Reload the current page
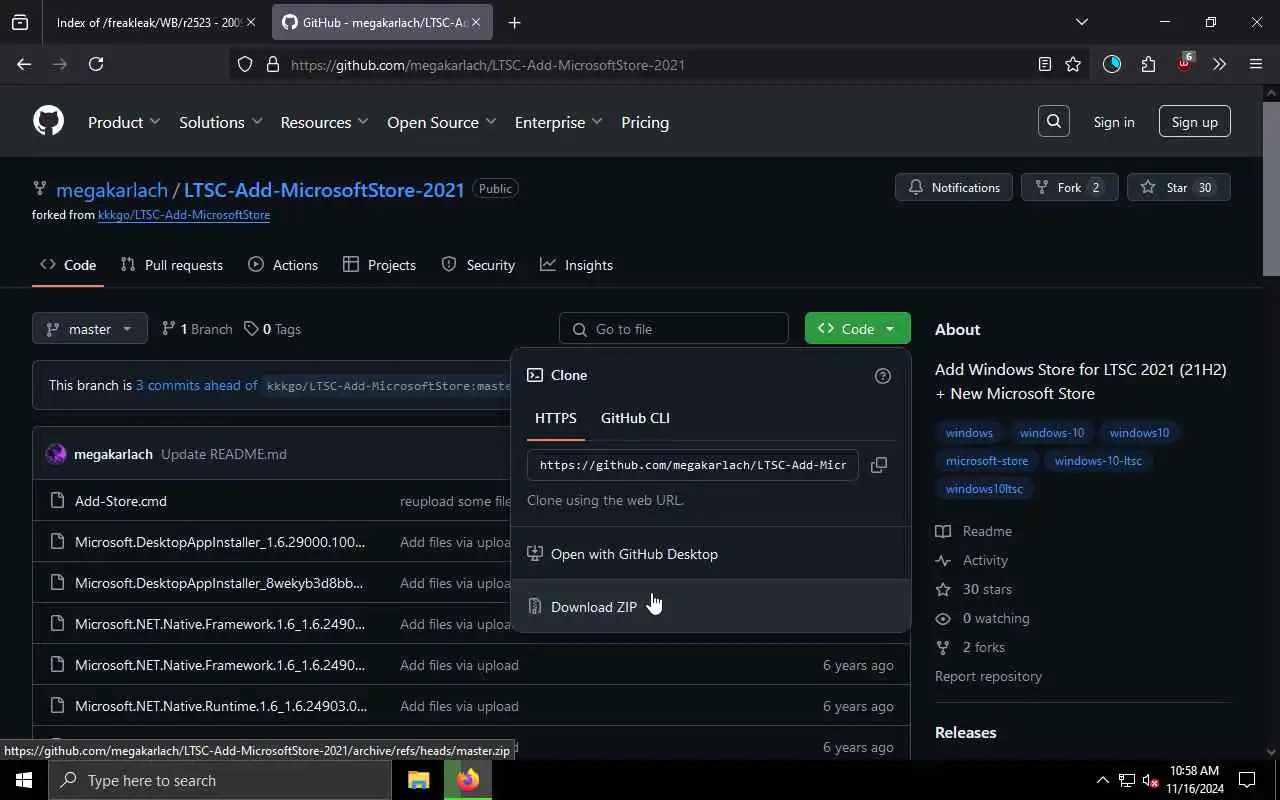This screenshot has height=800, width=1280. [96, 64]
